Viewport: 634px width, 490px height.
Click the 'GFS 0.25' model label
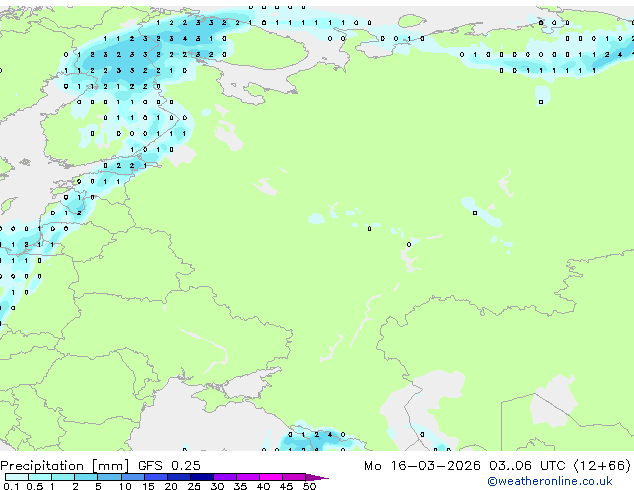pyautogui.click(x=169, y=466)
